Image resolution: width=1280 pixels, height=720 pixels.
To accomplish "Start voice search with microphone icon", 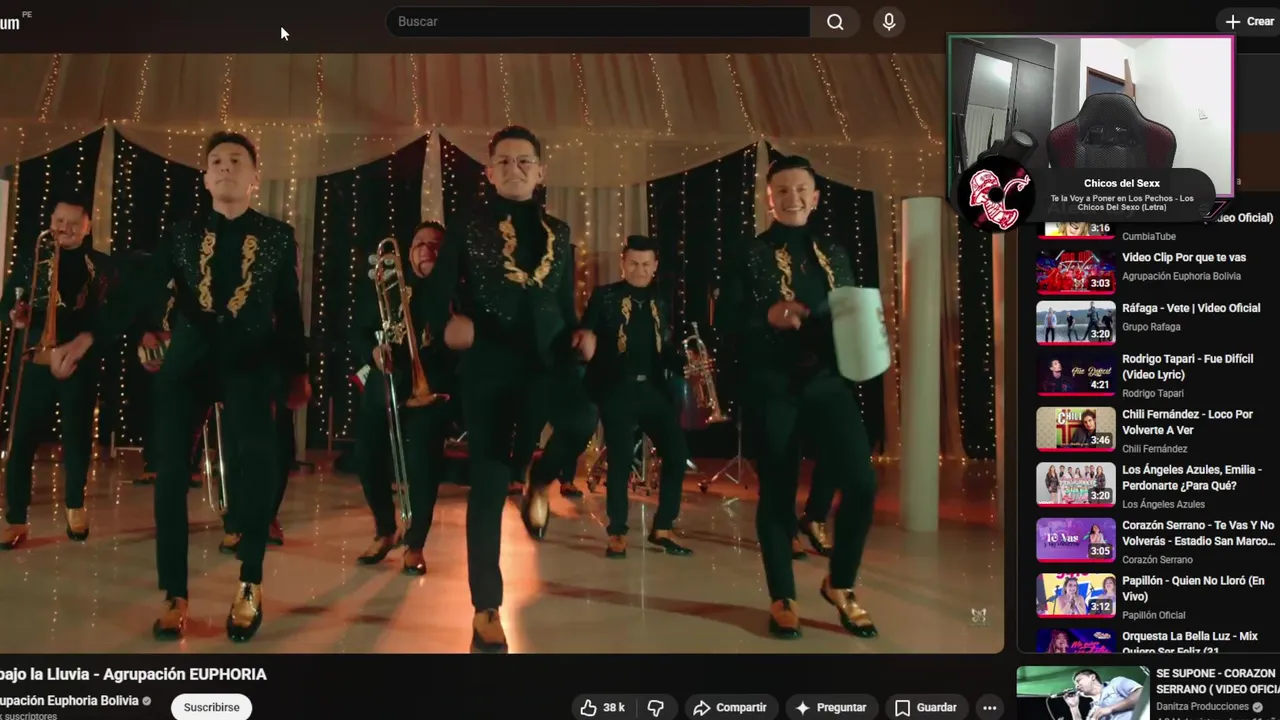I will tap(888, 22).
